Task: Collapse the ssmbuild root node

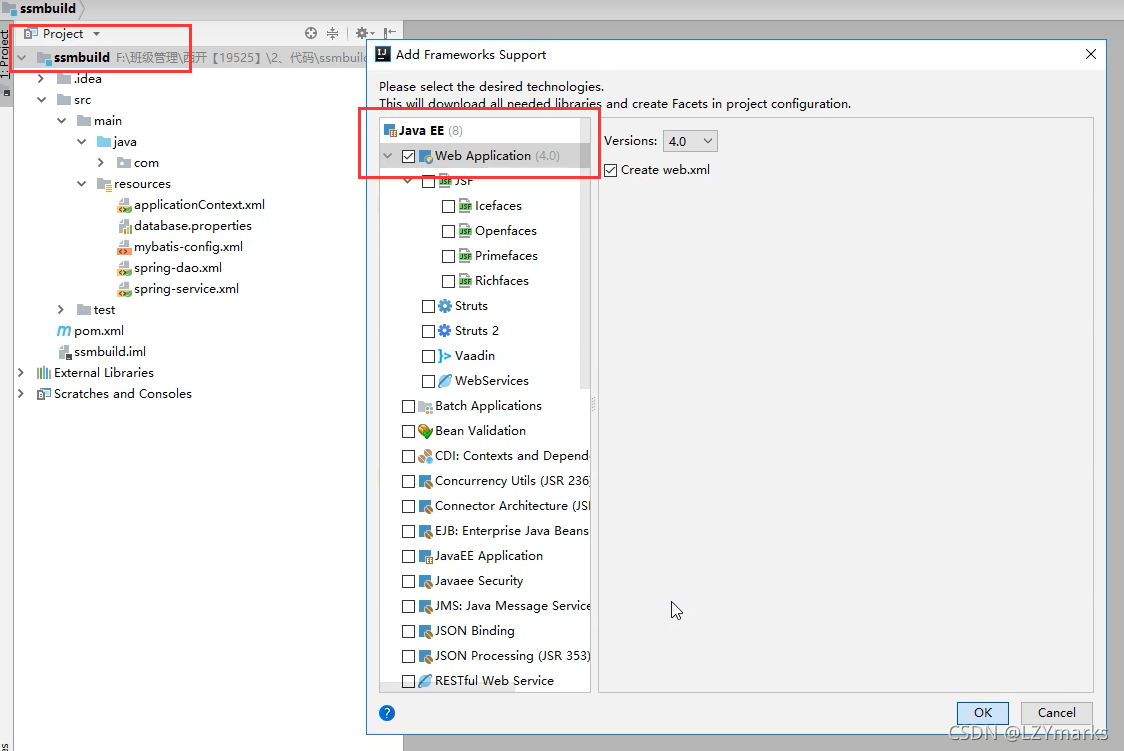Action: [22, 57]
